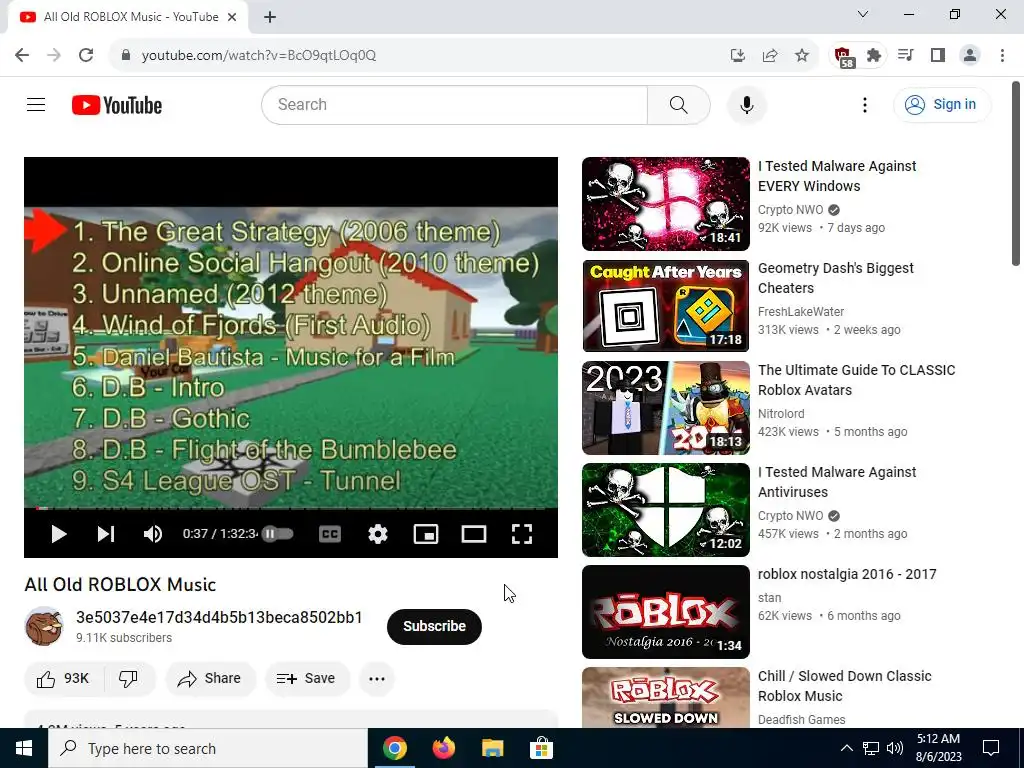Open notification center
This screenshot has height=768, width=1024.
pos(991,748)
